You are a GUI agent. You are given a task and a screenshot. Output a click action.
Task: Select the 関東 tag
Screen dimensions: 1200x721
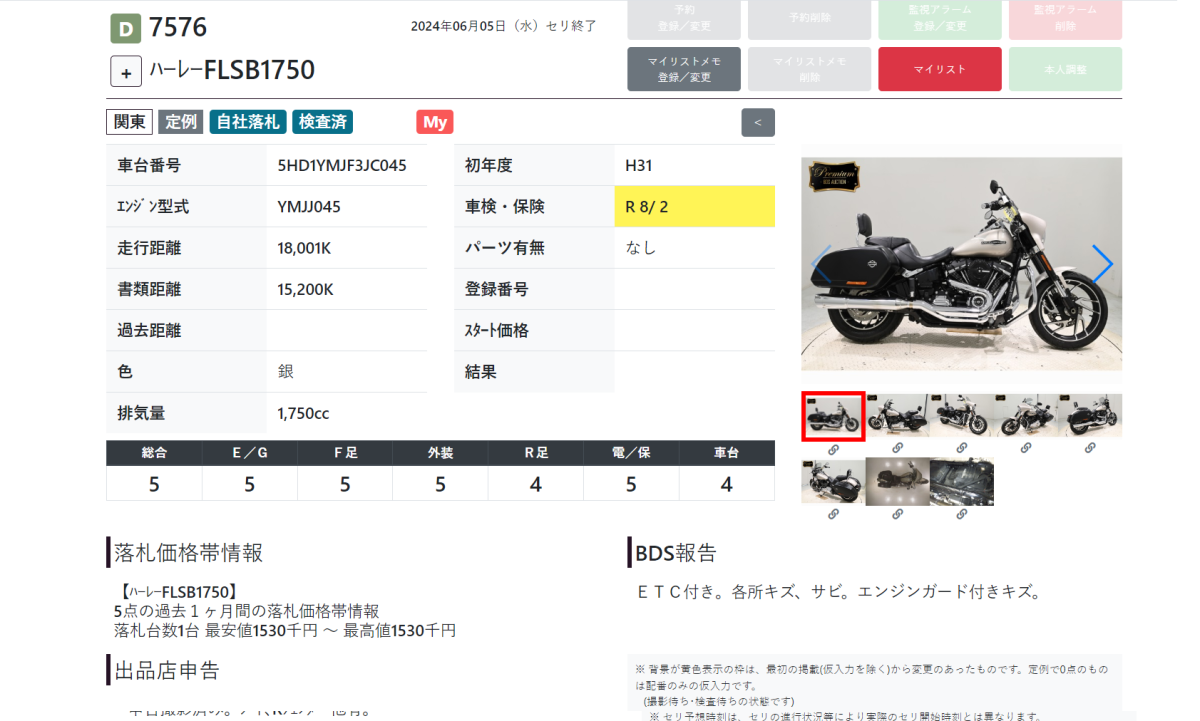click(x=129, y=122)
